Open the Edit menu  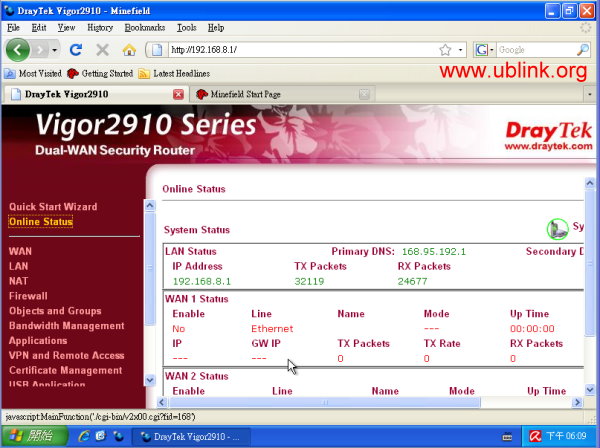click(39, 28)
